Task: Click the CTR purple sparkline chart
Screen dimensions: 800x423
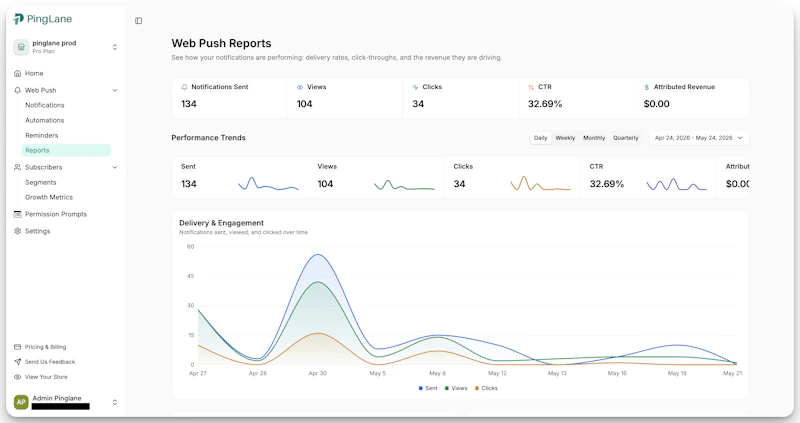Action: [677, 184]
